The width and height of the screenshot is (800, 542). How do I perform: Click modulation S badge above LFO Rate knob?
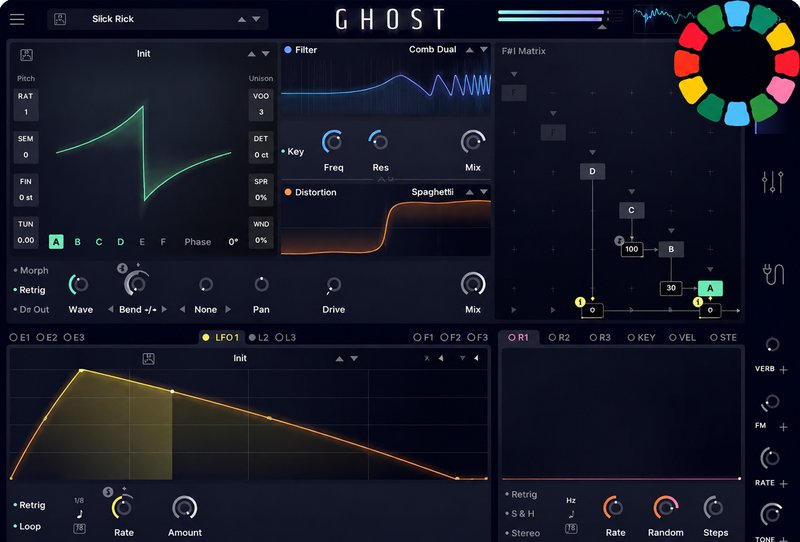coord(108,492)
